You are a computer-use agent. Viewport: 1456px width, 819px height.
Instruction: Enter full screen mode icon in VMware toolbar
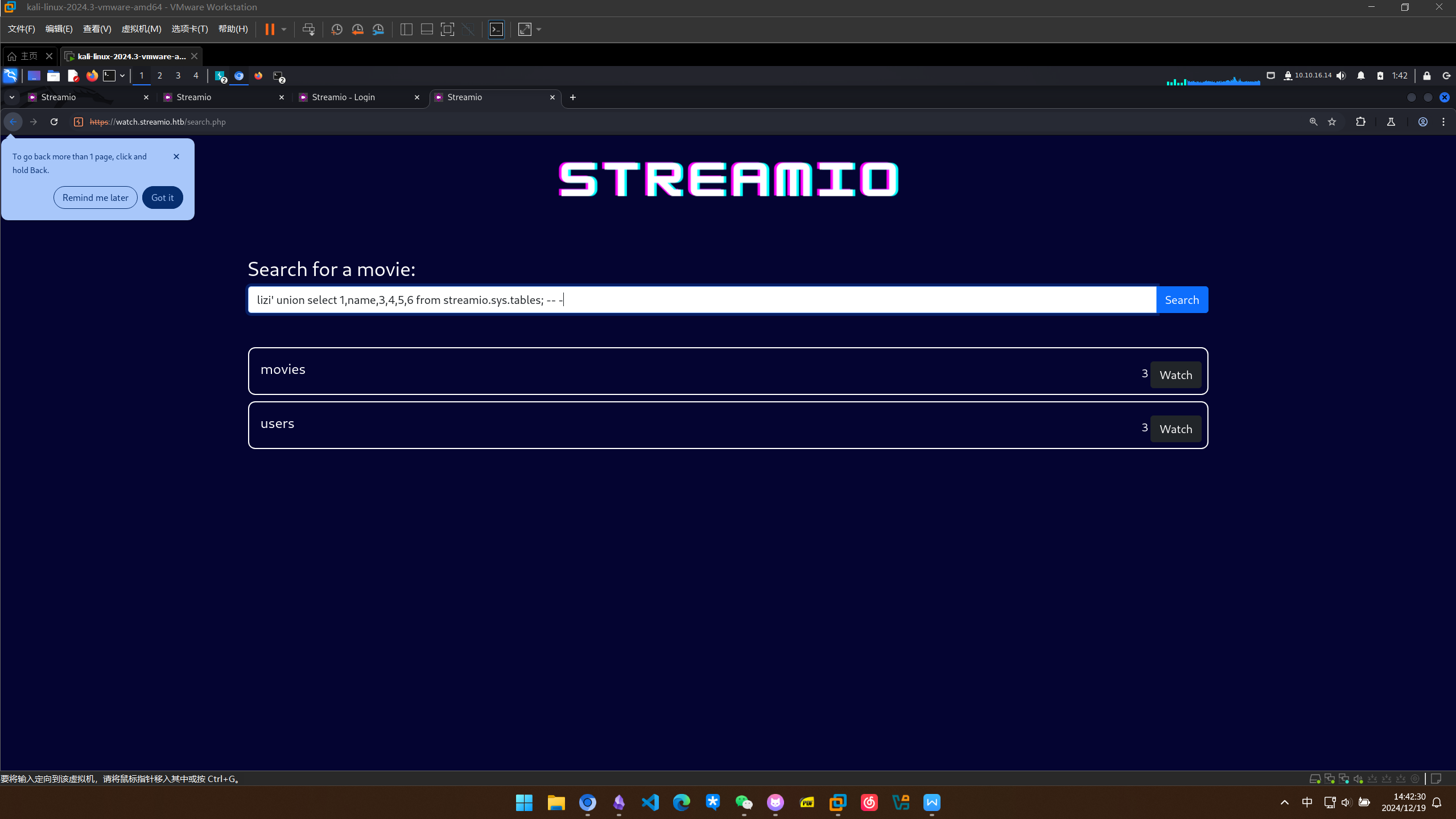point(447,30)
